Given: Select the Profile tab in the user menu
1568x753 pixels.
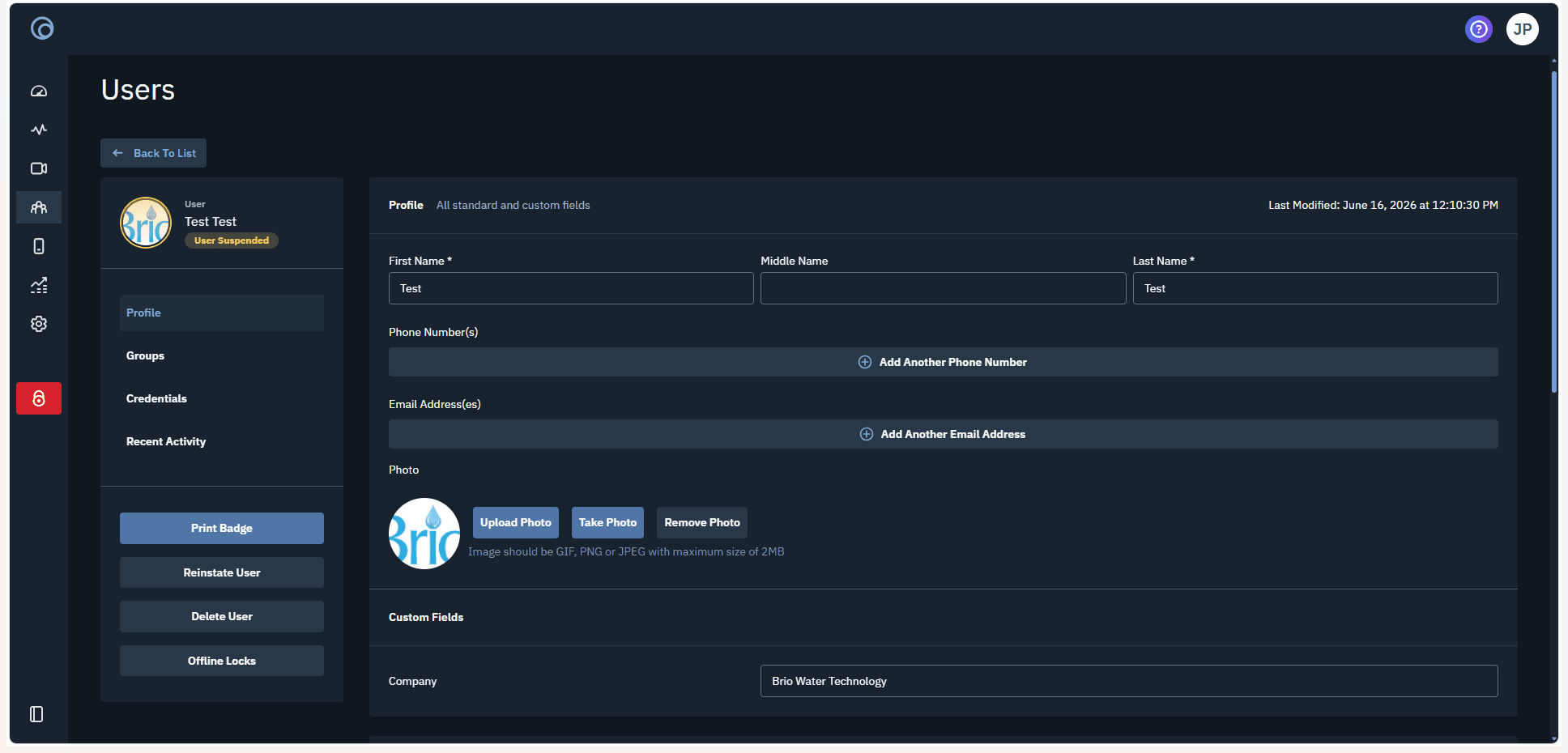Looking at the screenshot, I should click(222, 313).
